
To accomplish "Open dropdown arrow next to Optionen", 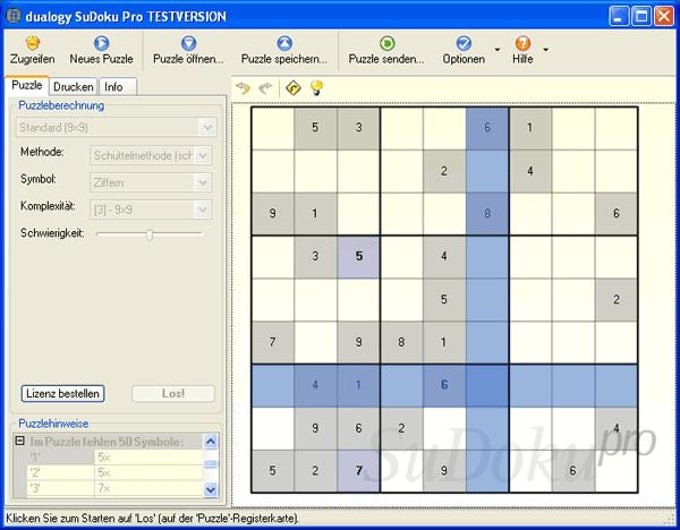I will [497, 49].
